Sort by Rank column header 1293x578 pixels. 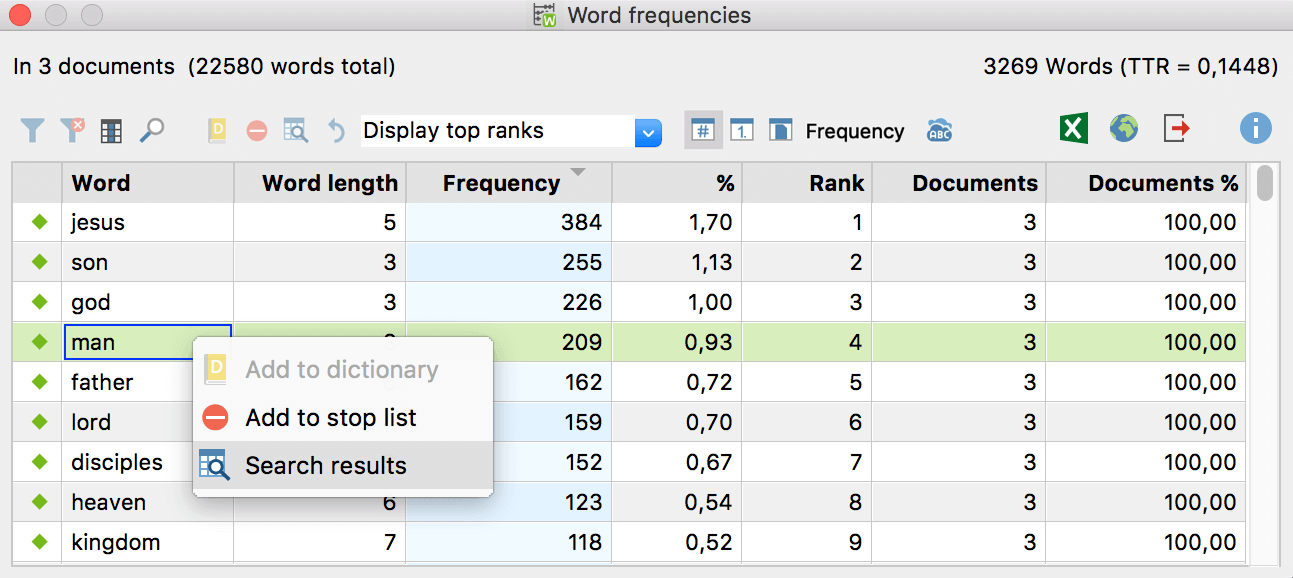(807, 183)
